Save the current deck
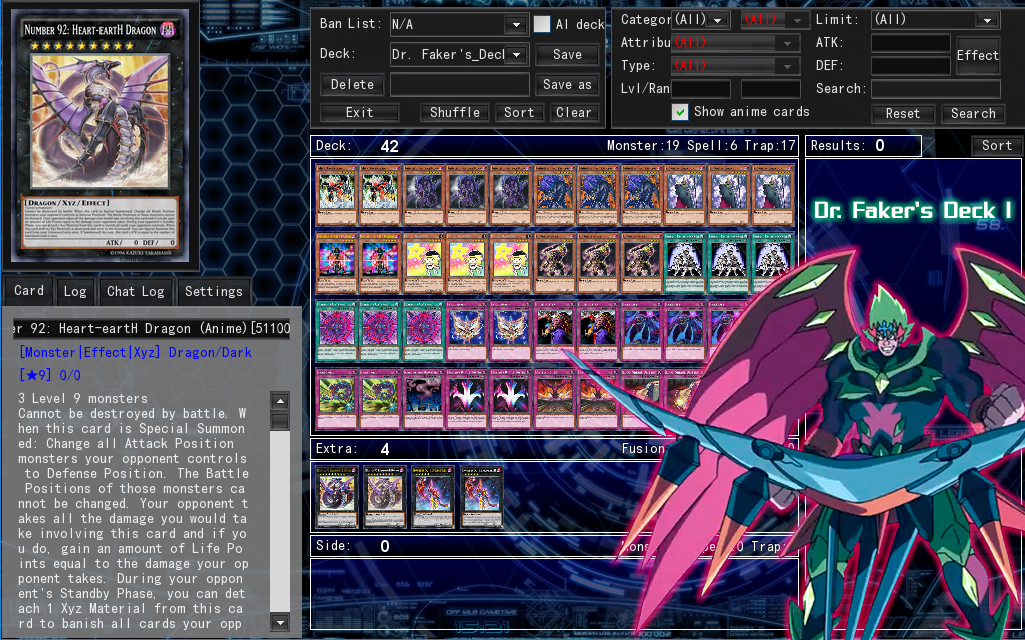The height and width of the screenshot is (640, 1025). point(567,54)
